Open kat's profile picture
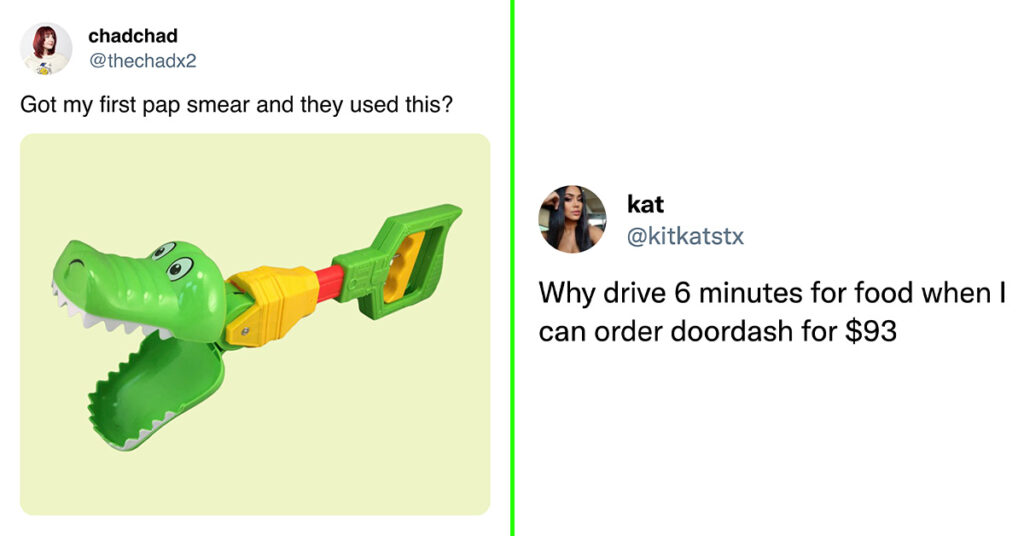This screenshot has width=1024, height=536. click(572, 219)
